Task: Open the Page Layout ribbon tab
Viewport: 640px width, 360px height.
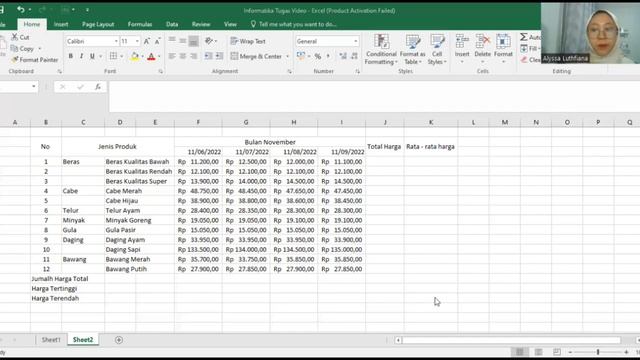Action: pyautogui.click(x=98, y=24)
